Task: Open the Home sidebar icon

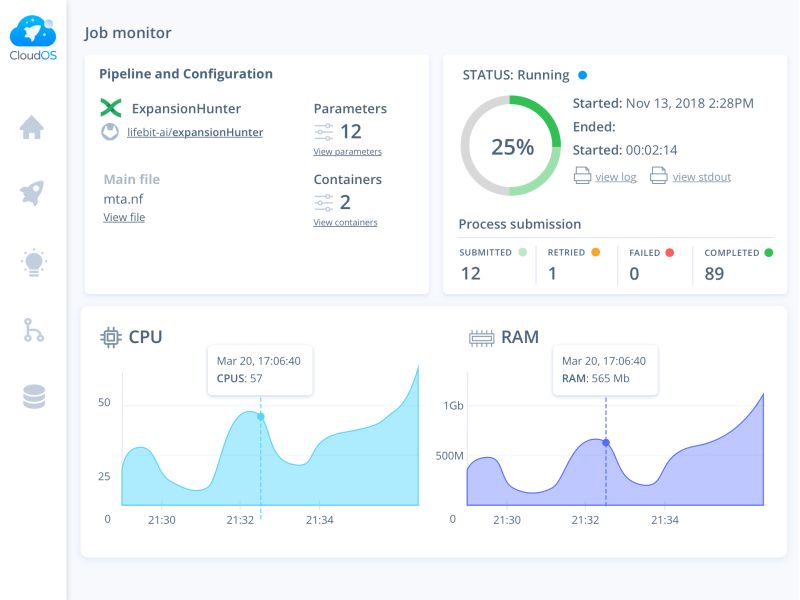Action: (32, 127)
